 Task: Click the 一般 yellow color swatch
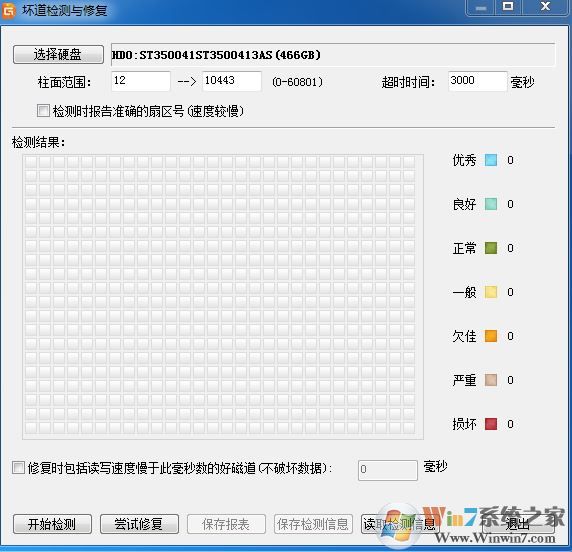tap(491, 292)
